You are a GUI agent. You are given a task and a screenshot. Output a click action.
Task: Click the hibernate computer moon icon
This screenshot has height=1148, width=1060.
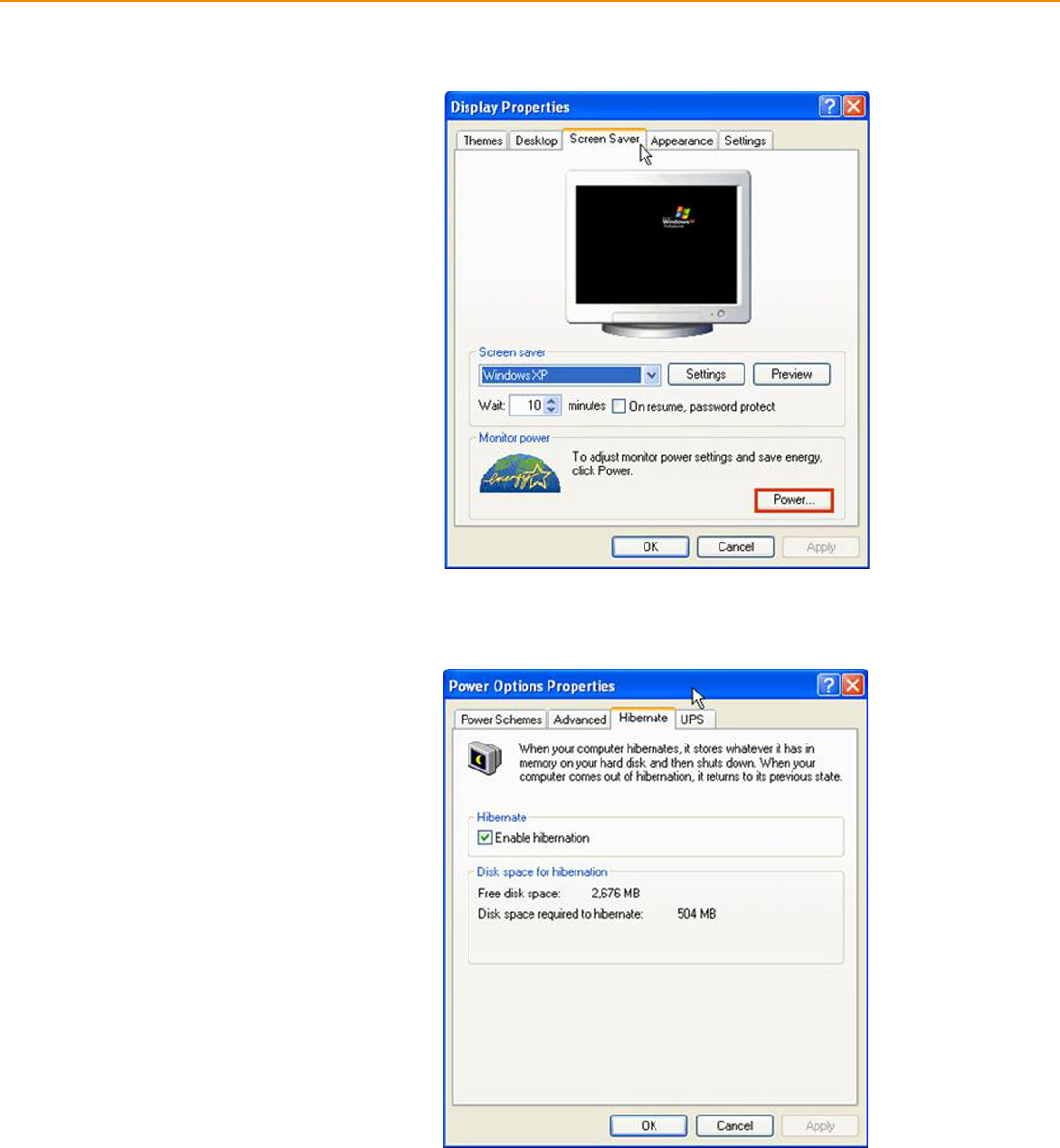(484, 758)
